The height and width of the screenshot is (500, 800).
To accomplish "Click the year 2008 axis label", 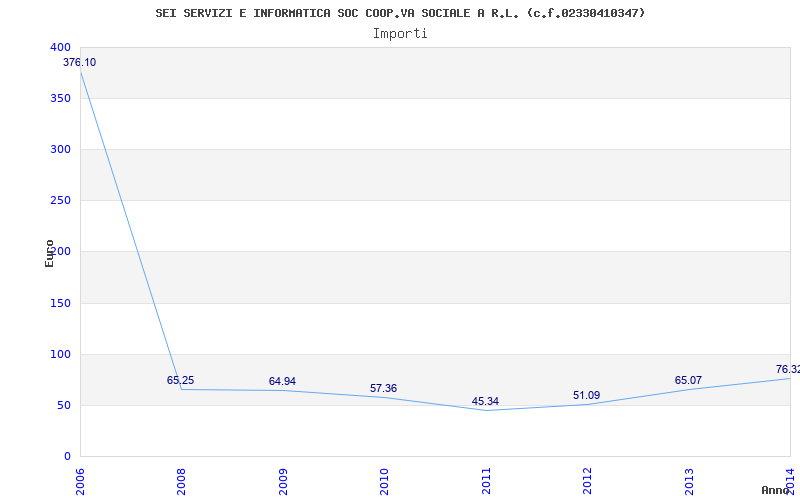I will (x=182, y=482).
